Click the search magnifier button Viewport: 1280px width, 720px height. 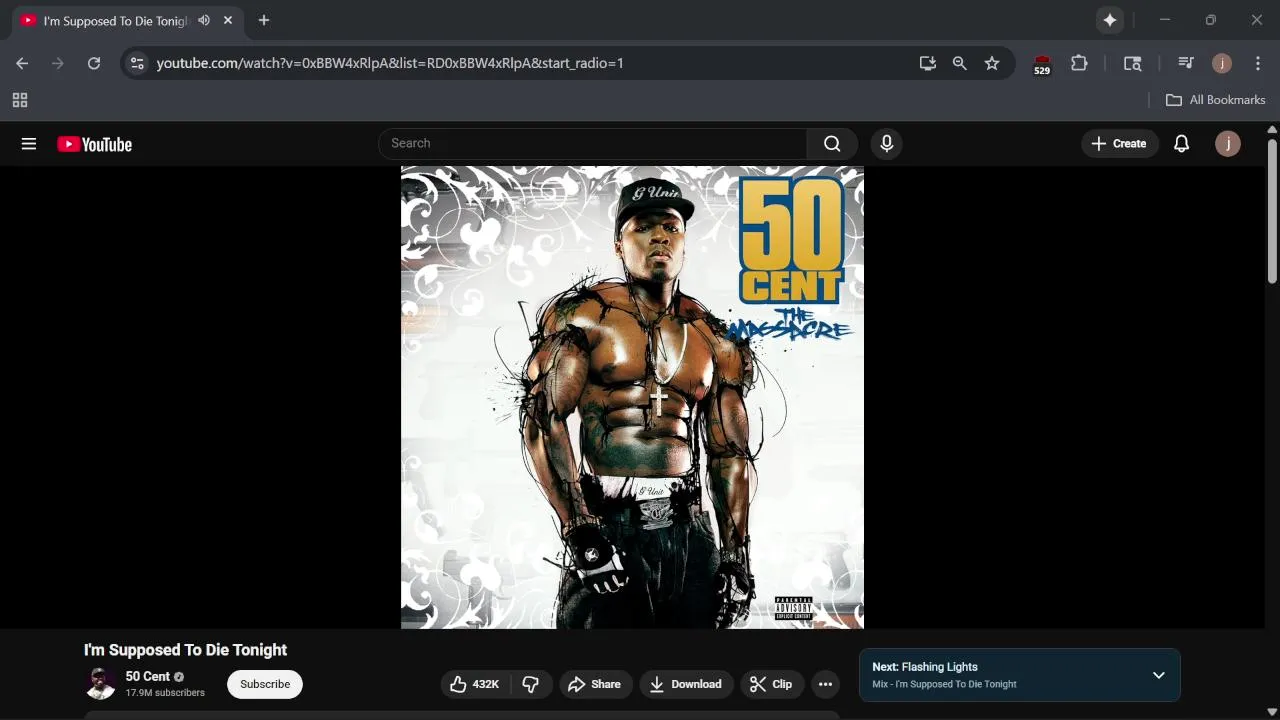(x=832, y=144)
